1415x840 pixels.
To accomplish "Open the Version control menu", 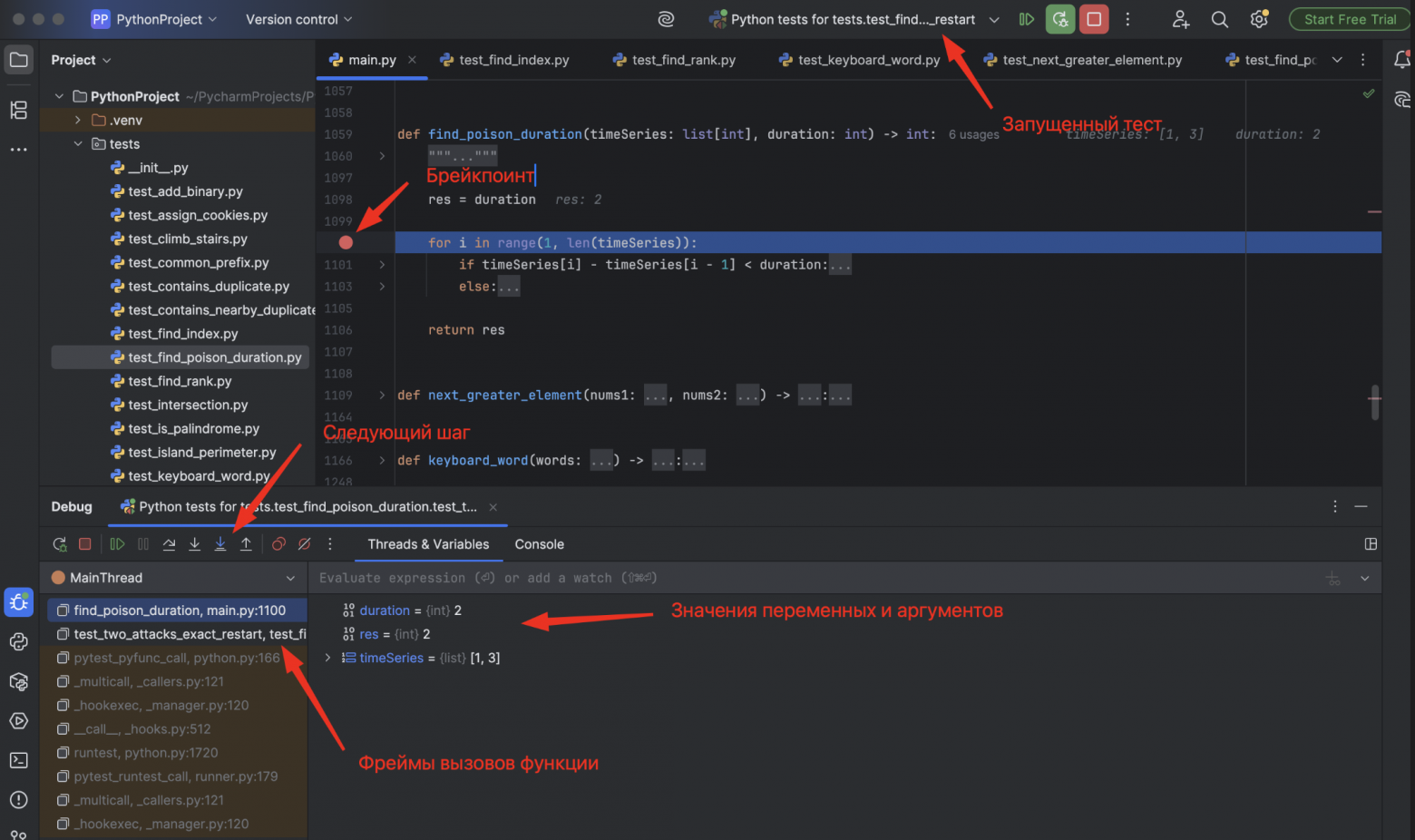I will [292, 18].
